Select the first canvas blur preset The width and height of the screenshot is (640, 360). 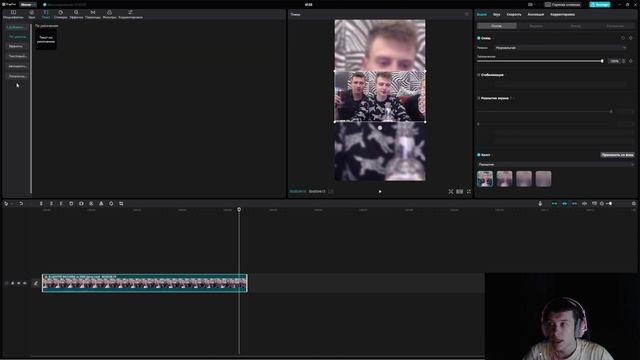coord(485,179)
